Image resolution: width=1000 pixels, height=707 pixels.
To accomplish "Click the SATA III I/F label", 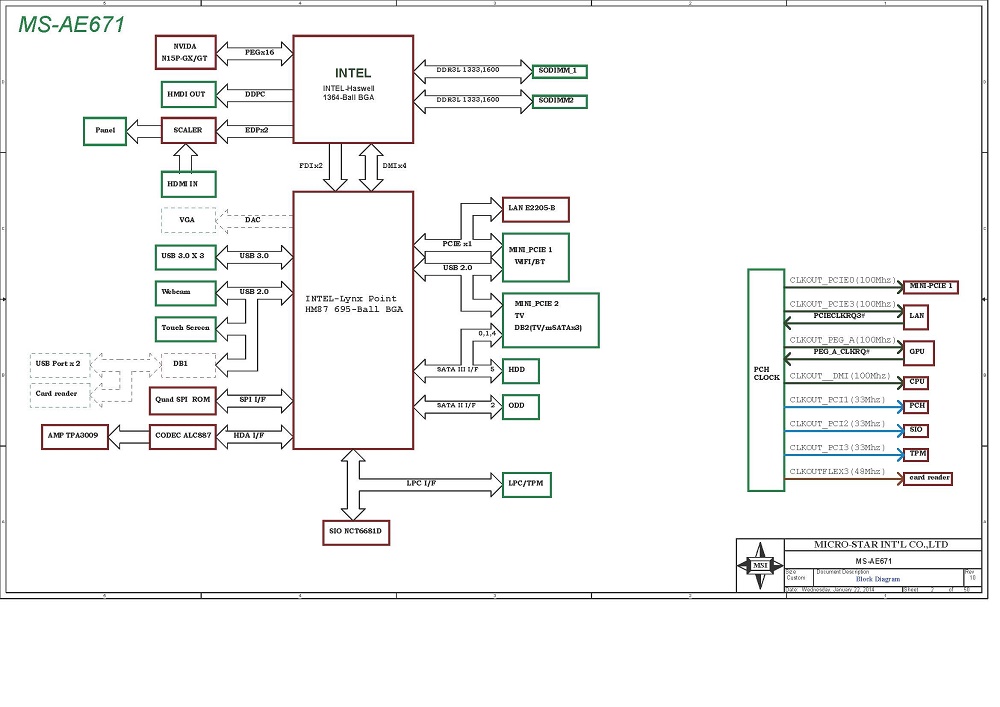I will tap(457, 370).
